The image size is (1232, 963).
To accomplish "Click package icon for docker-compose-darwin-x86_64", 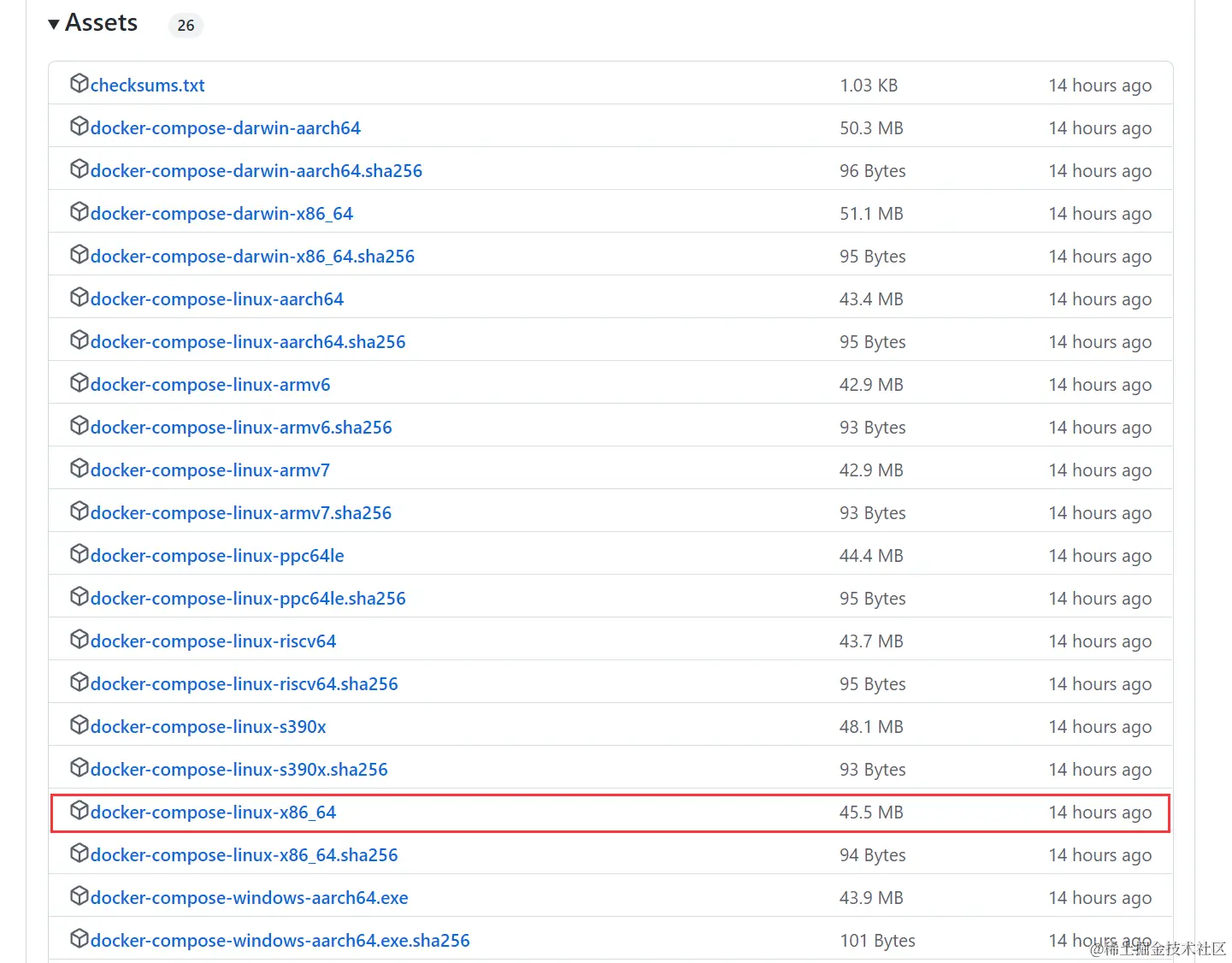I will coord(80,211).
